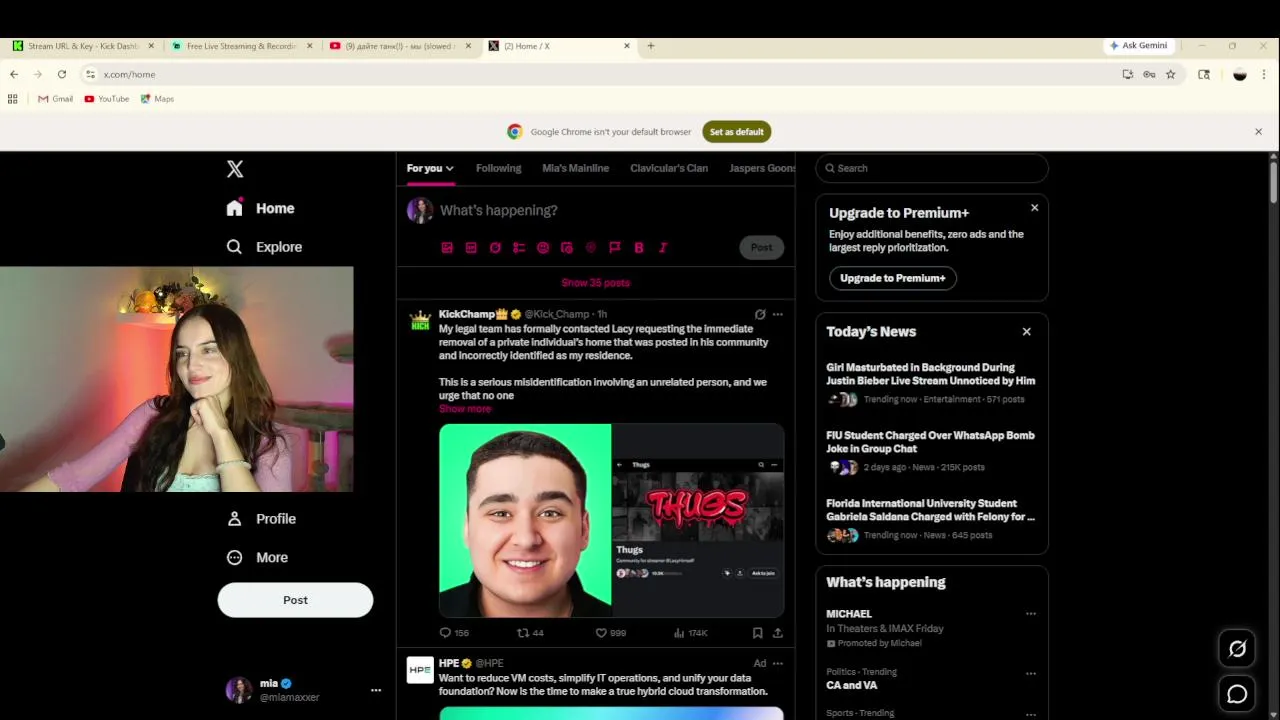The image size is (1280, 720).
Task: Click the Upgrade to Premium+ button
Action: tap(893, 278)
